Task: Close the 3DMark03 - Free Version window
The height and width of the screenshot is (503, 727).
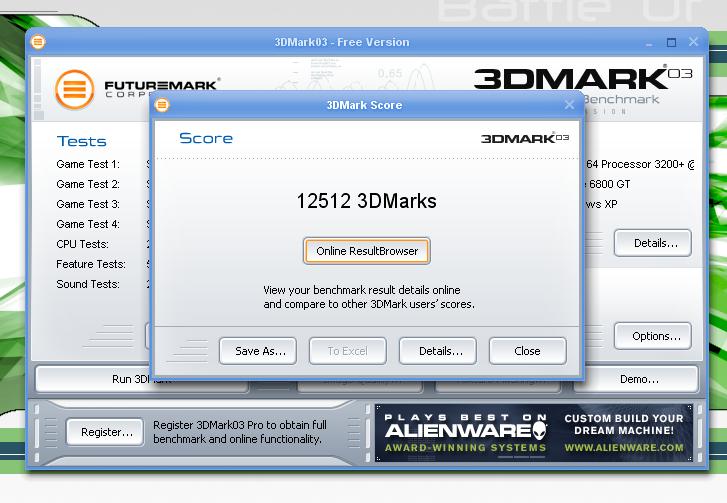Action: point(694,42)
